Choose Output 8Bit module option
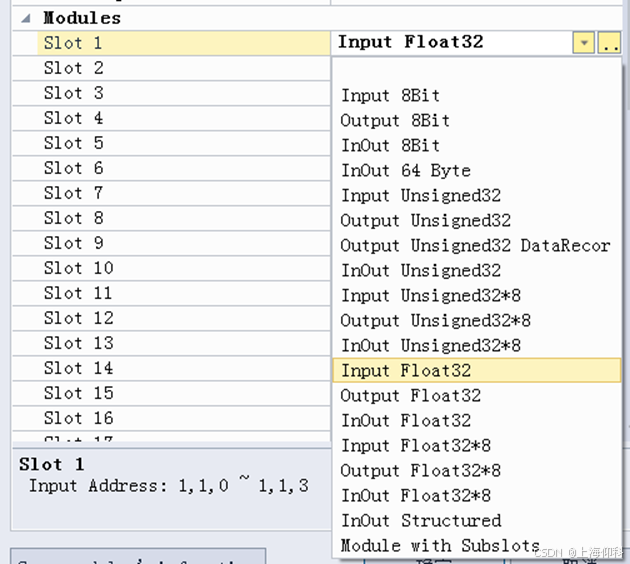This screenshot has width=630, height=564. tap(395, 121)
